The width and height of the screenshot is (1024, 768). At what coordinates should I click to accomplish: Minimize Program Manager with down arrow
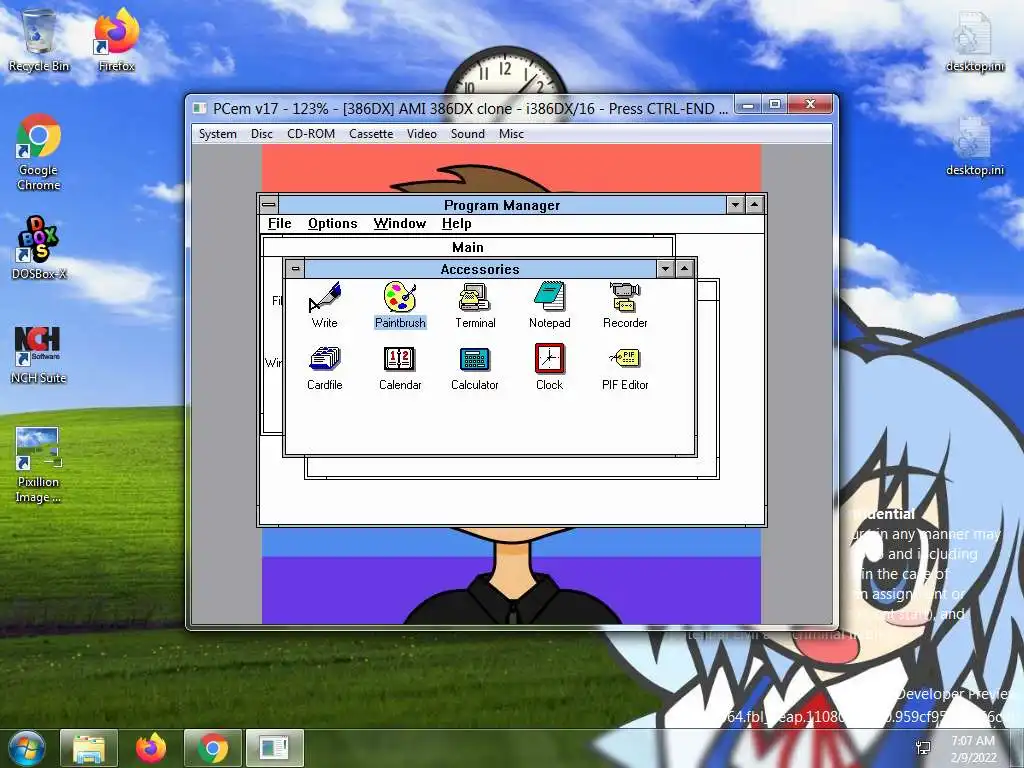tap(735, 205)
